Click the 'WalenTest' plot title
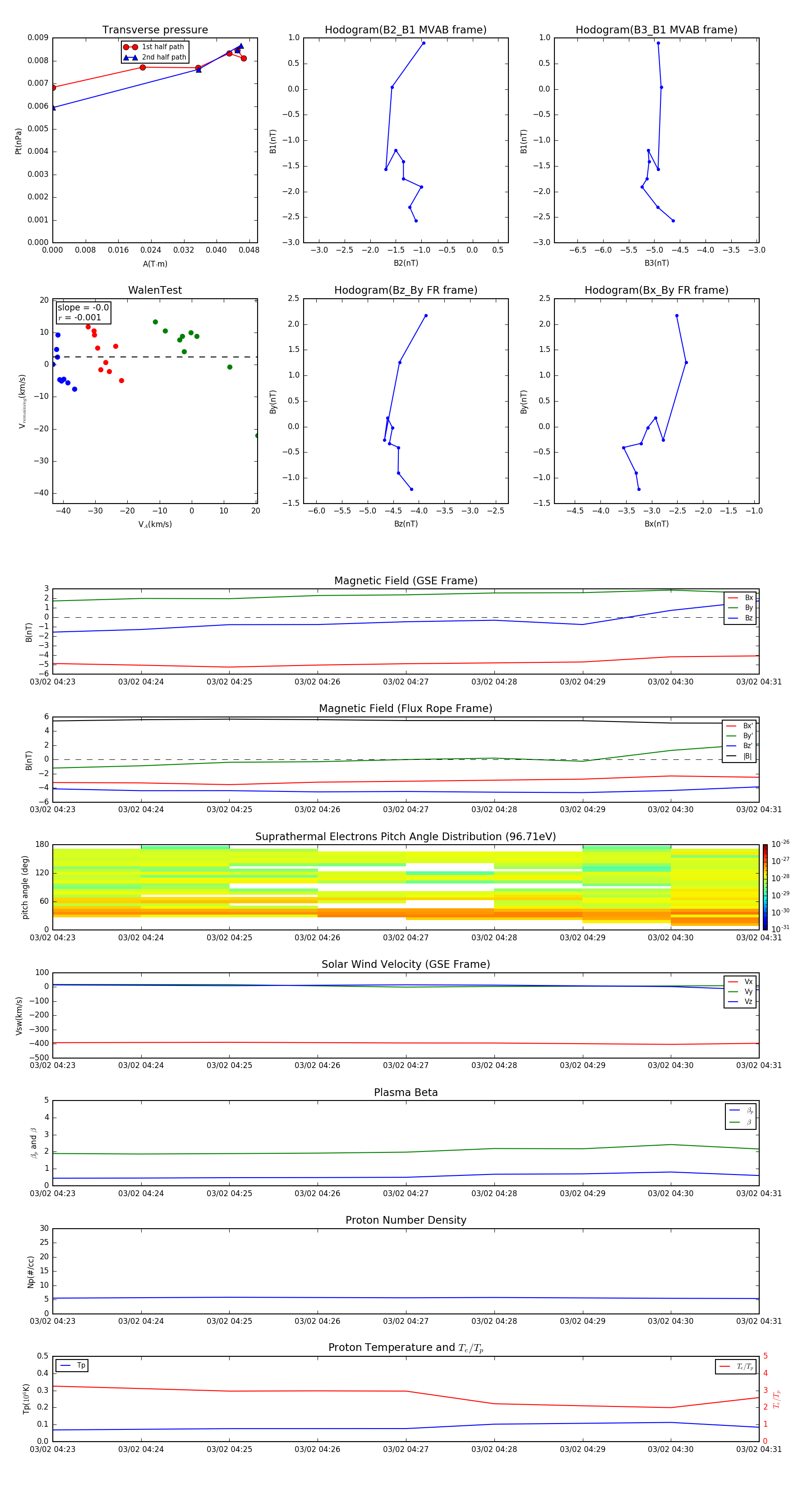Viewport: 812px width, 1489px height. click(155, 290)
